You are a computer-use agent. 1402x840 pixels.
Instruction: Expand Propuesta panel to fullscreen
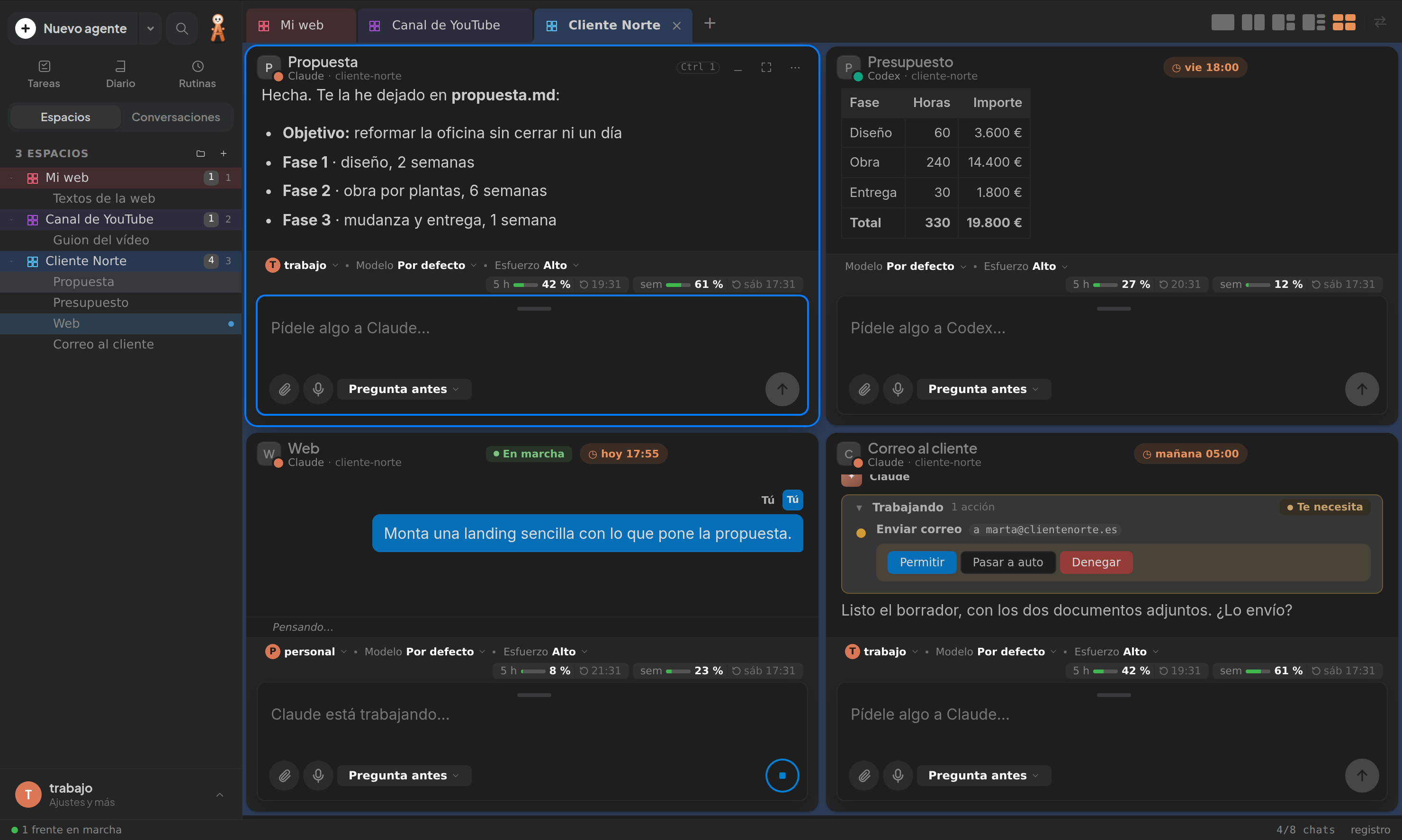click(x=766, y=67)
